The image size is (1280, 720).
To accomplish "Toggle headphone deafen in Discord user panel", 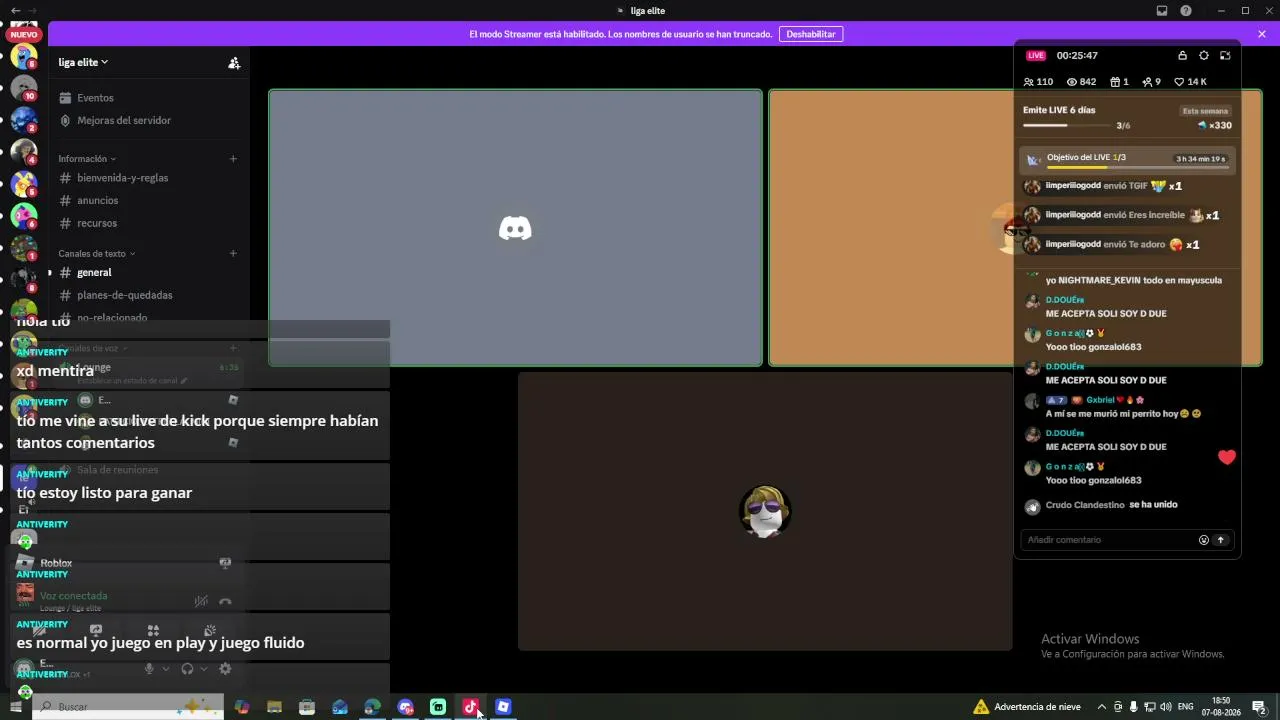I will [x=187, y=669].
